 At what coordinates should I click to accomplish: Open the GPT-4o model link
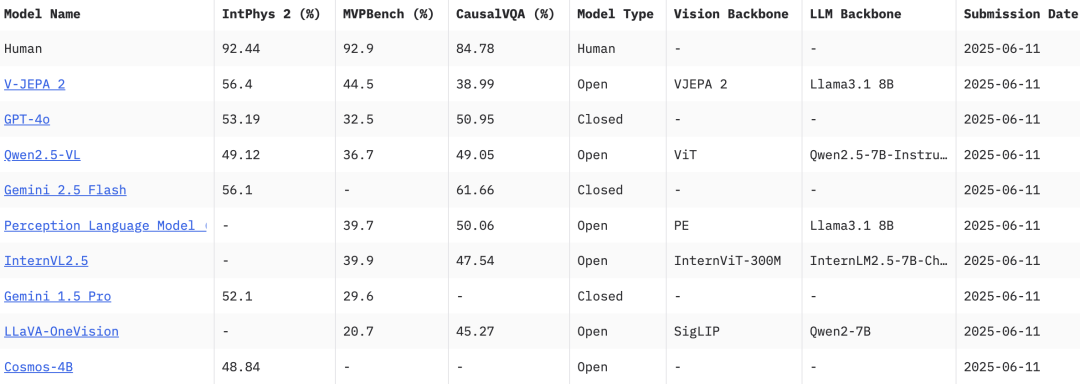27,119
